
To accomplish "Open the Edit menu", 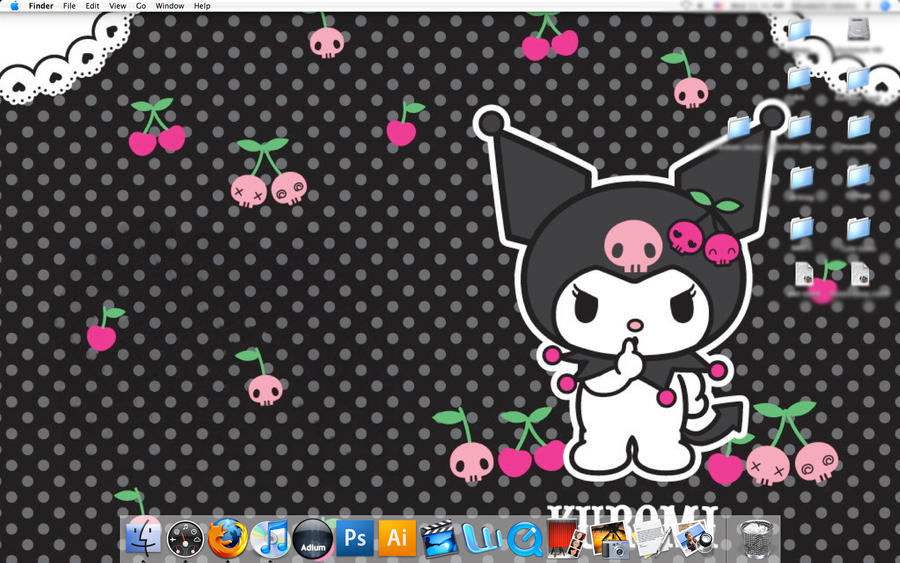I will tap(92, 6).
